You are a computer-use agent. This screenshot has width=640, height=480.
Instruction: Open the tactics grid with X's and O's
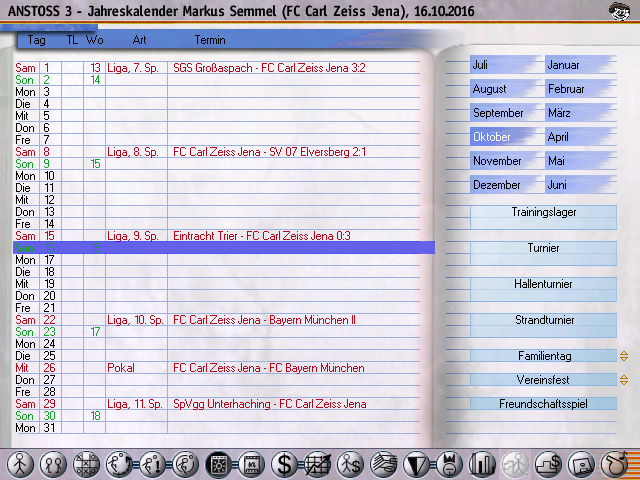pos(86,464)
